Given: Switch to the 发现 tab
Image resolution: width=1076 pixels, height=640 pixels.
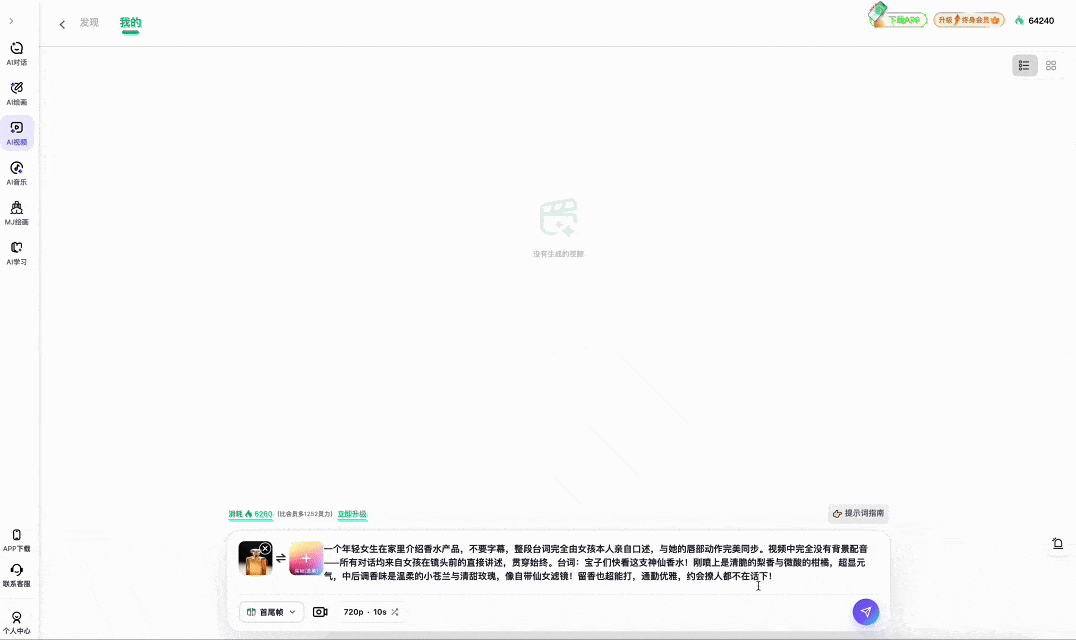Looking at the screenshot, I should pos(89,23).
